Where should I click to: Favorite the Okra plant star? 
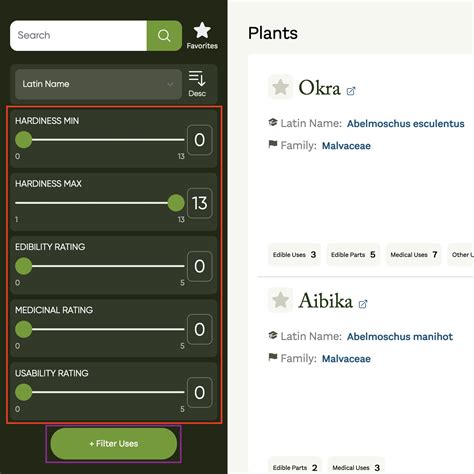280,87
